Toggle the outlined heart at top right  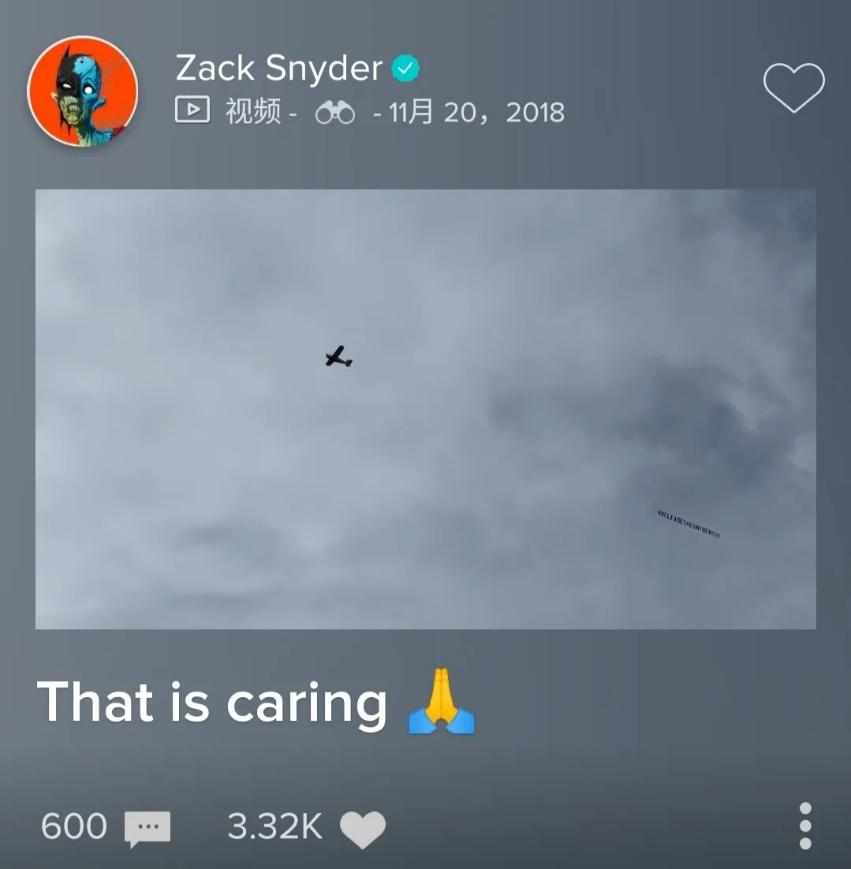(x=793, y=87)
